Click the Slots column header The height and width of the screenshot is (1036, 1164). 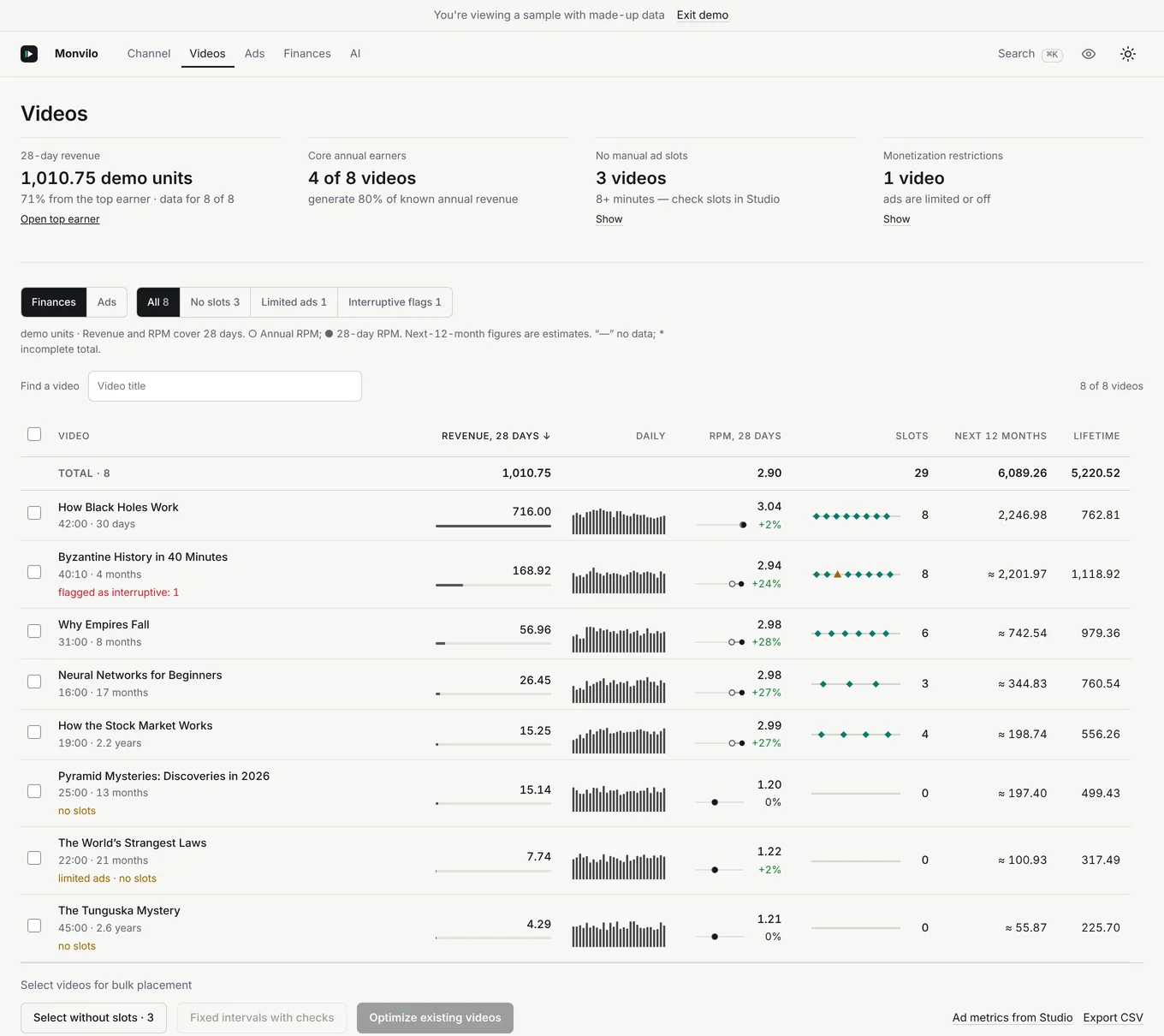click(912, 436)
